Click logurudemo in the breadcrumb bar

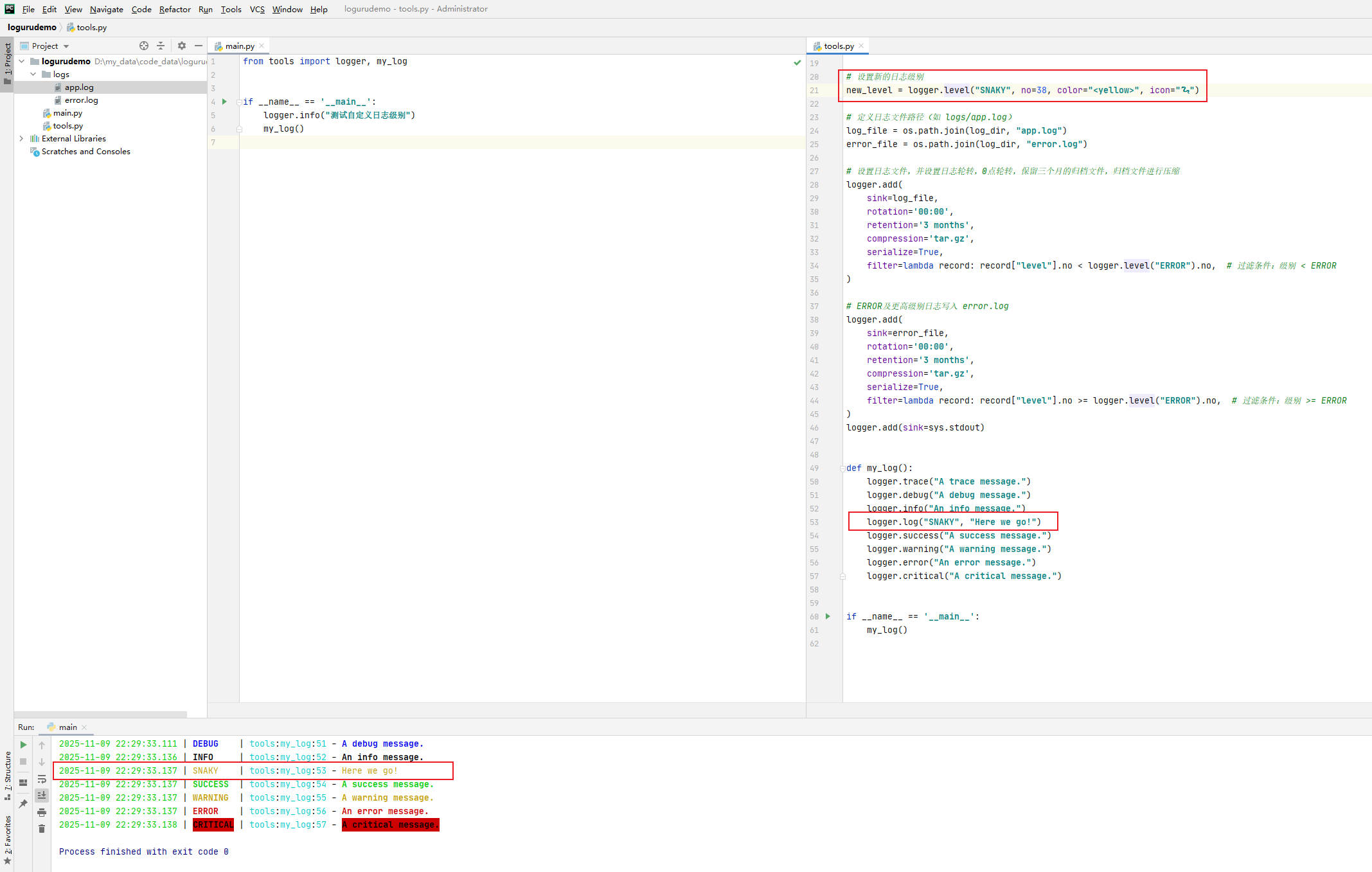31,27
